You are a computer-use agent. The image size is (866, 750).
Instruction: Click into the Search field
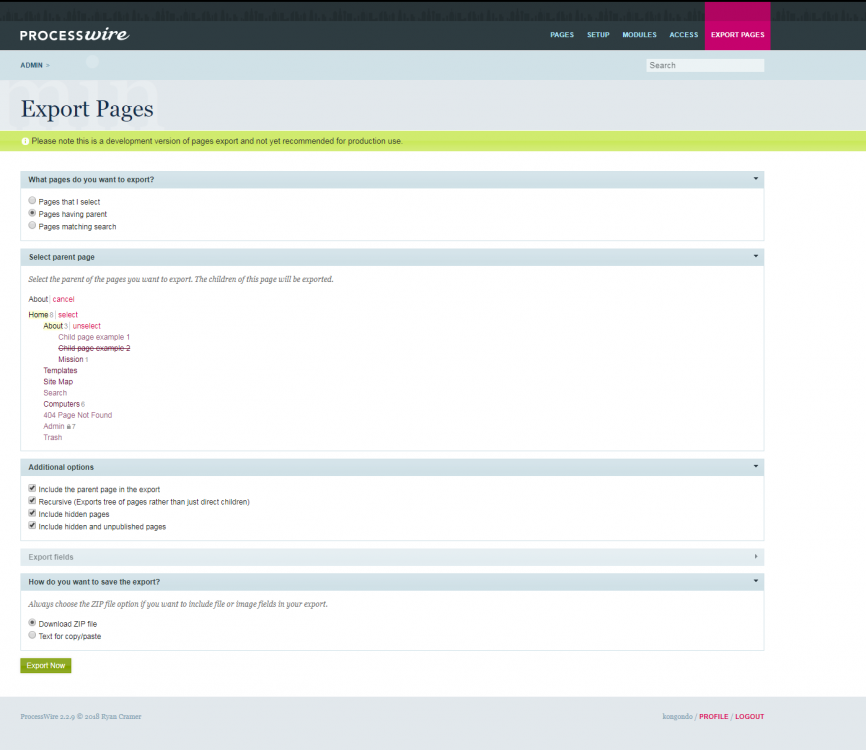[x=704, y=65]
